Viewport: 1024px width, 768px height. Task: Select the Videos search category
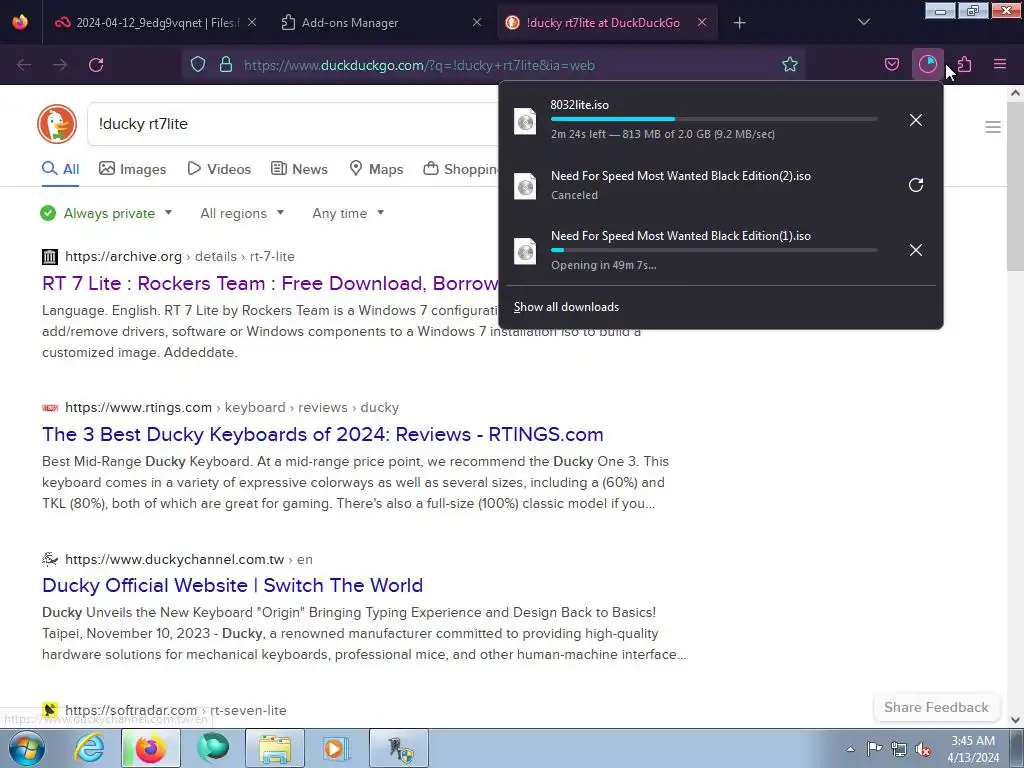(219, 169)
